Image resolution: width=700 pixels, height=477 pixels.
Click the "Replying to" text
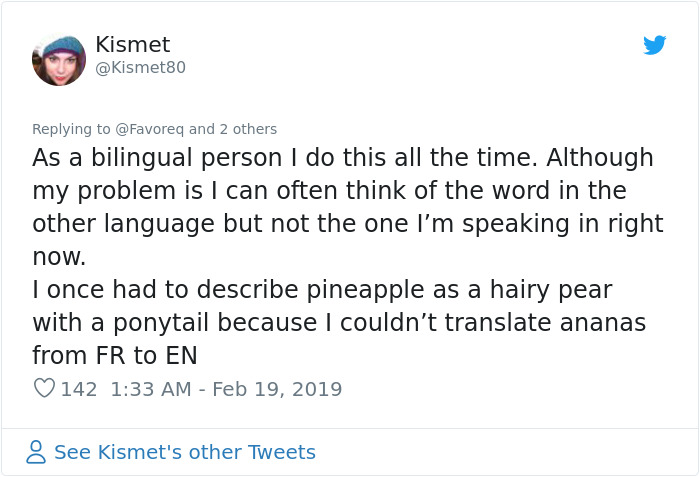point(71,129)
